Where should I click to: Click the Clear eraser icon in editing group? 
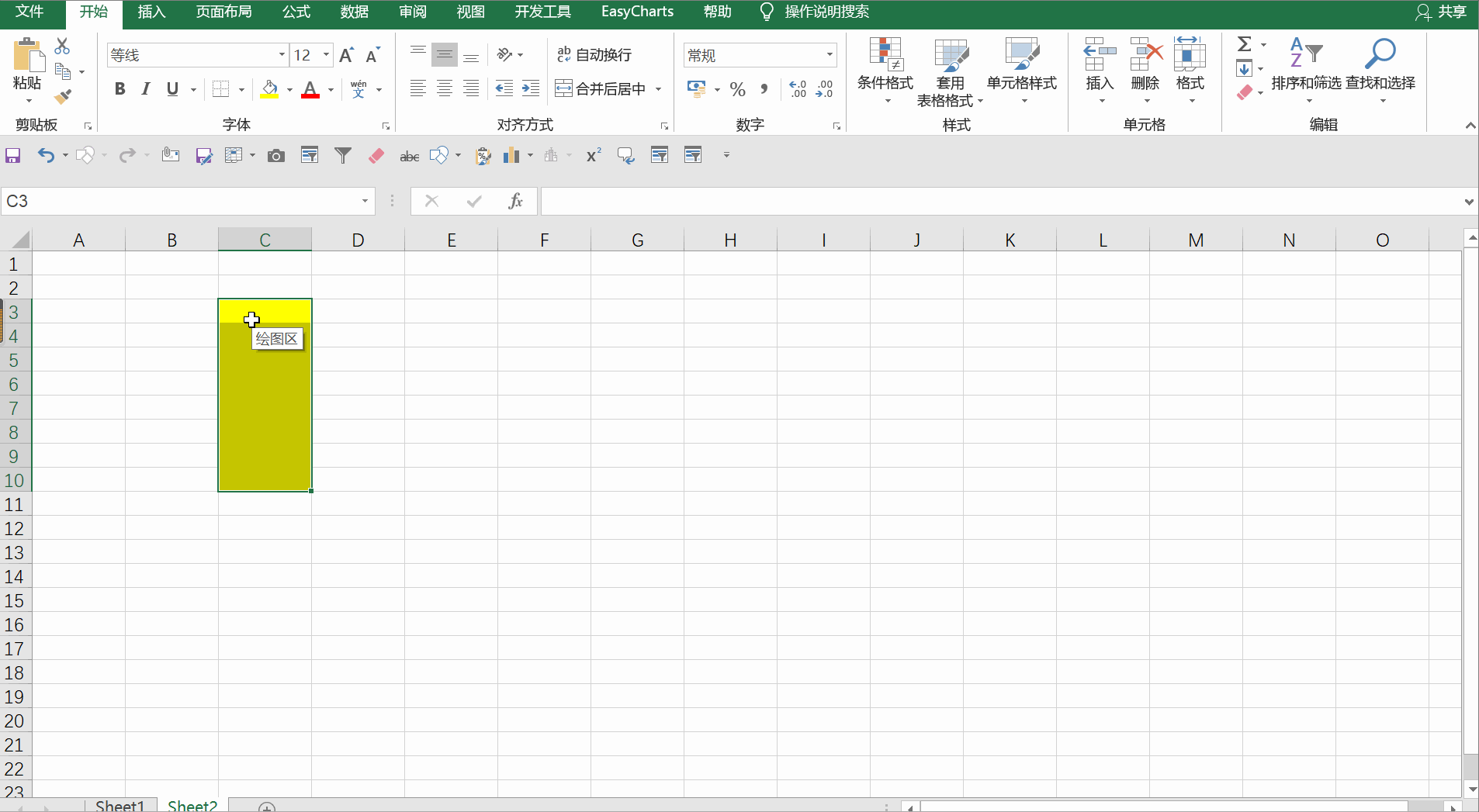(x=1245, y=93)
